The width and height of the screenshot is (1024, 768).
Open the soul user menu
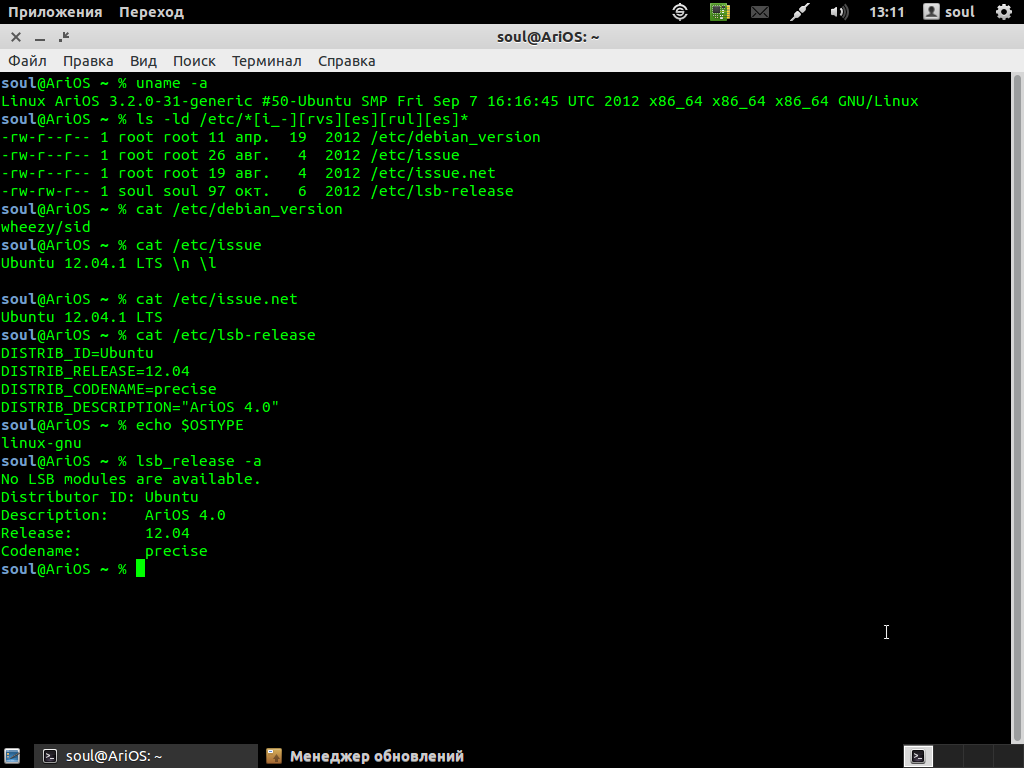click(949, 12)
